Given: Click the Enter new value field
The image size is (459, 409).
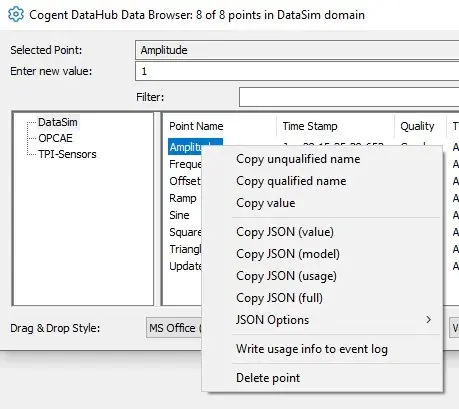Looking at the screenshot, I should coord(297,71).
